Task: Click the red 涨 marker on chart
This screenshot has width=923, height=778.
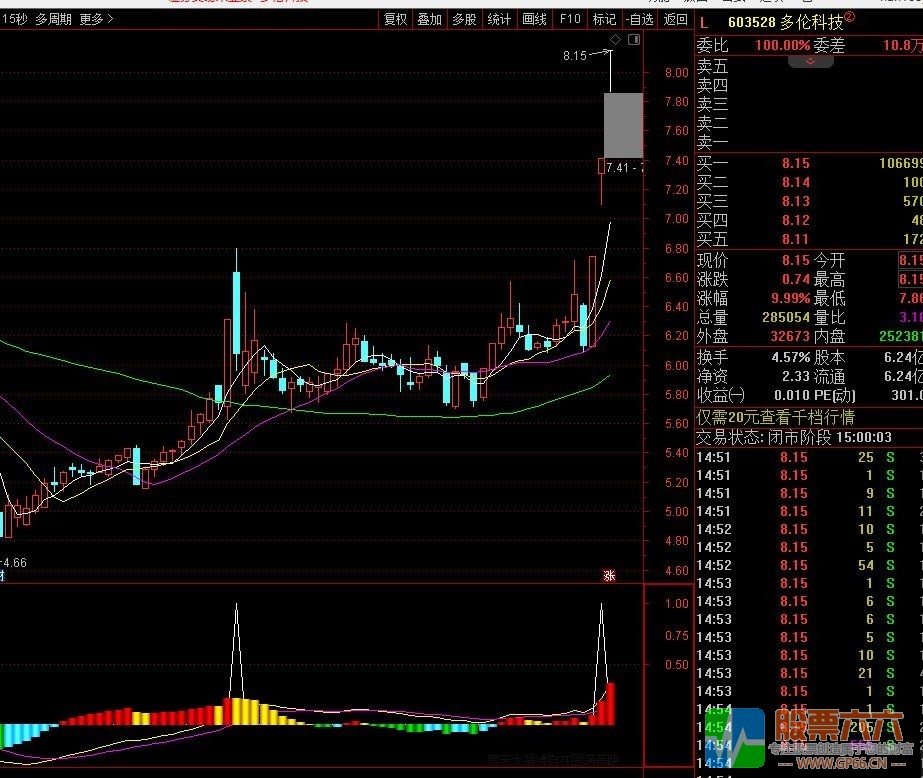Action: (x=609, y=576)
